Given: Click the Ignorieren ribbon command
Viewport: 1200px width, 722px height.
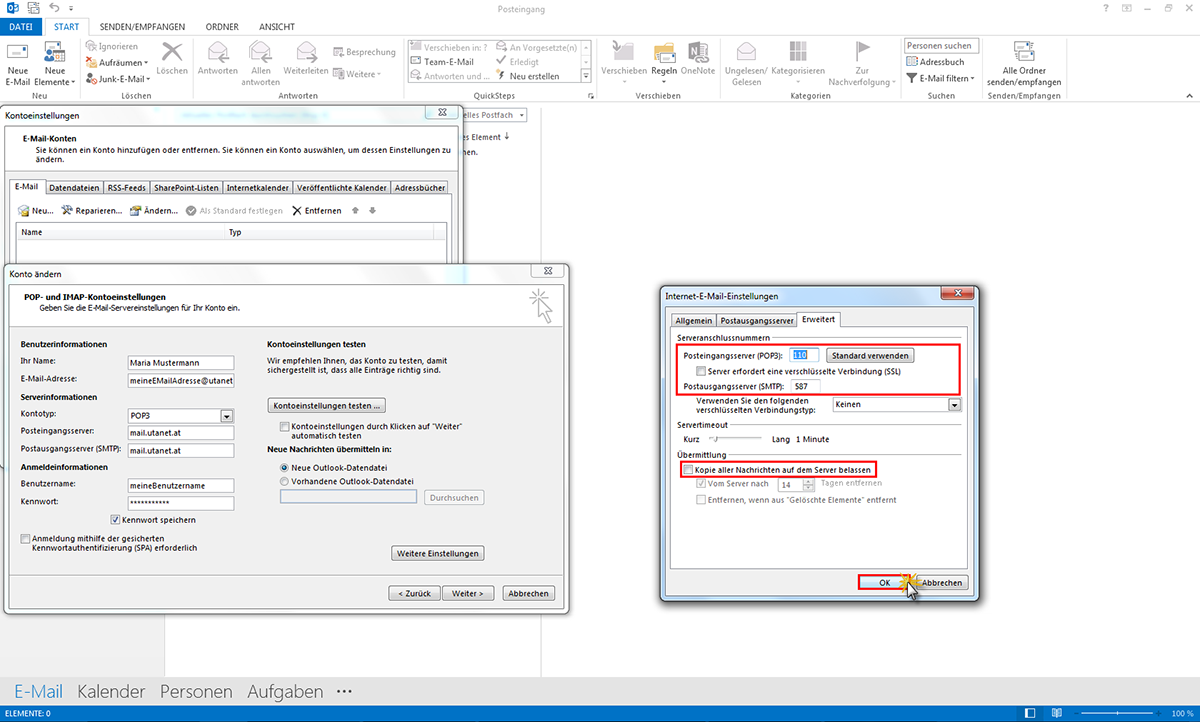Looking at the screenshot, I should coord(111,47).
